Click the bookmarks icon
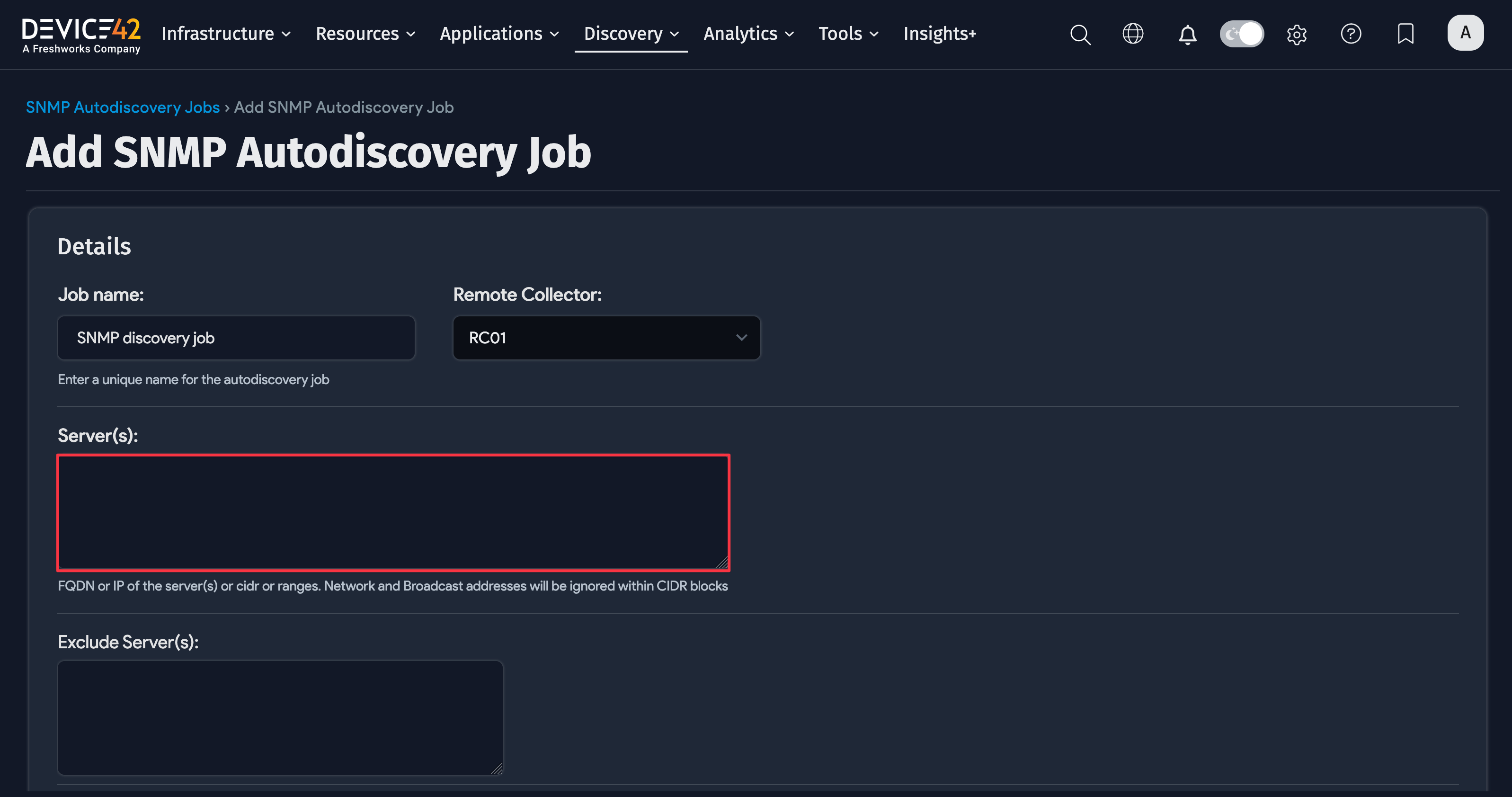Viewport: 1512px width, 797px height. pyautogui.click(x=1406, y=34)
